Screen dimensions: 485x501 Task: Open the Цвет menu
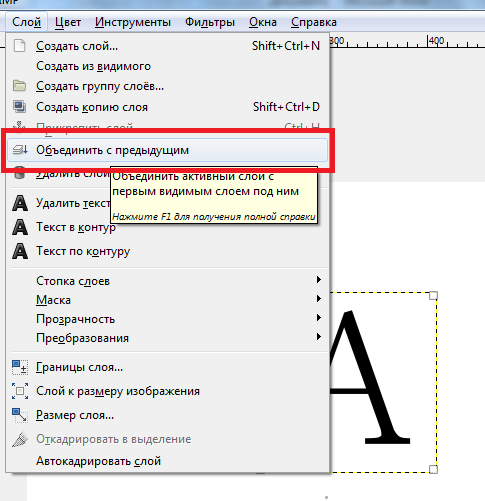pos(68,22)
